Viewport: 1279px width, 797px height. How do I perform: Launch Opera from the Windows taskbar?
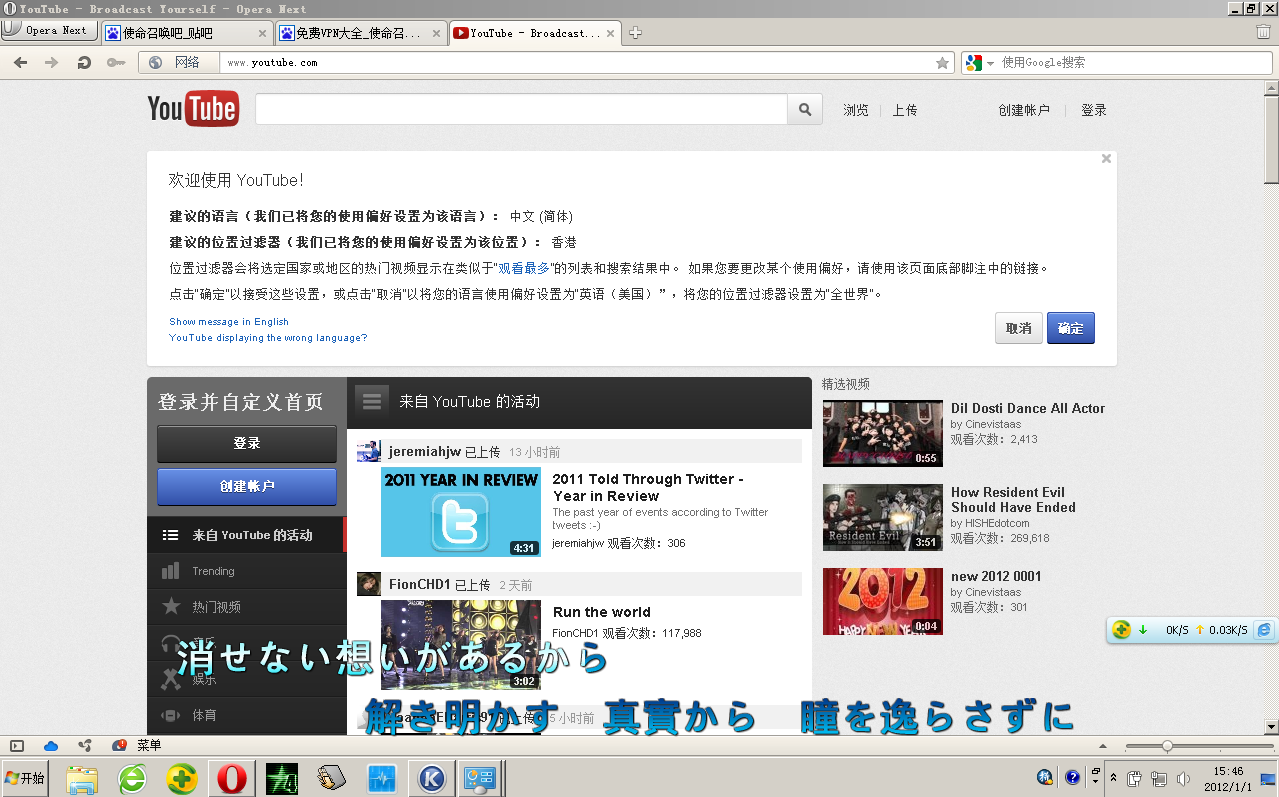[x=231, y=777]
